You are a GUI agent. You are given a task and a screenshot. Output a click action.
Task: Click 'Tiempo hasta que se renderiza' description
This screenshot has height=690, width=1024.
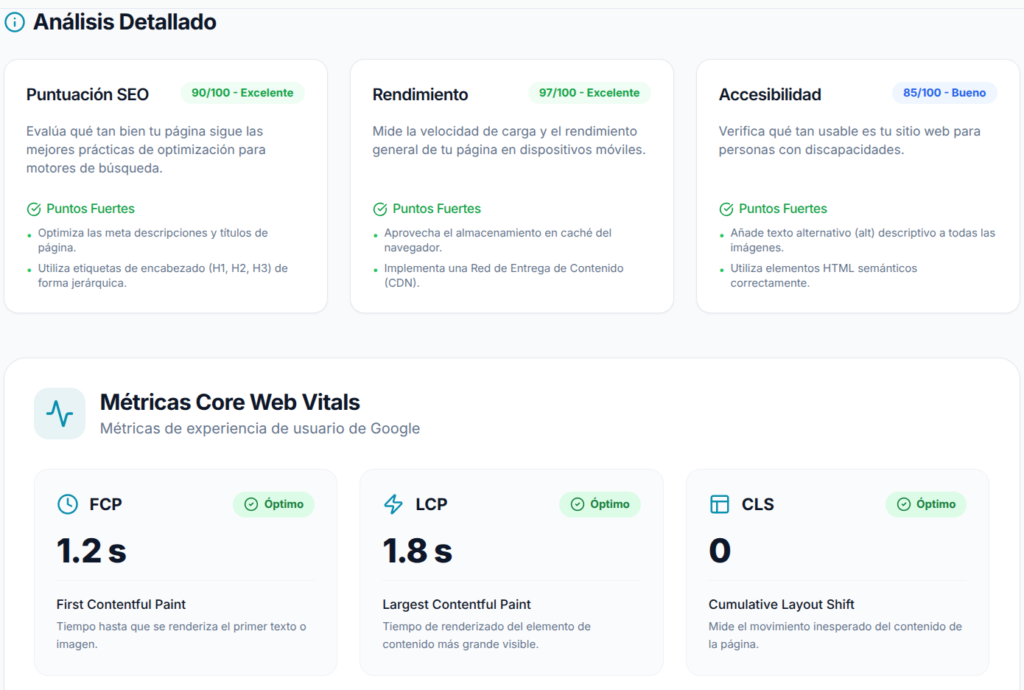(x=181, y=635)
